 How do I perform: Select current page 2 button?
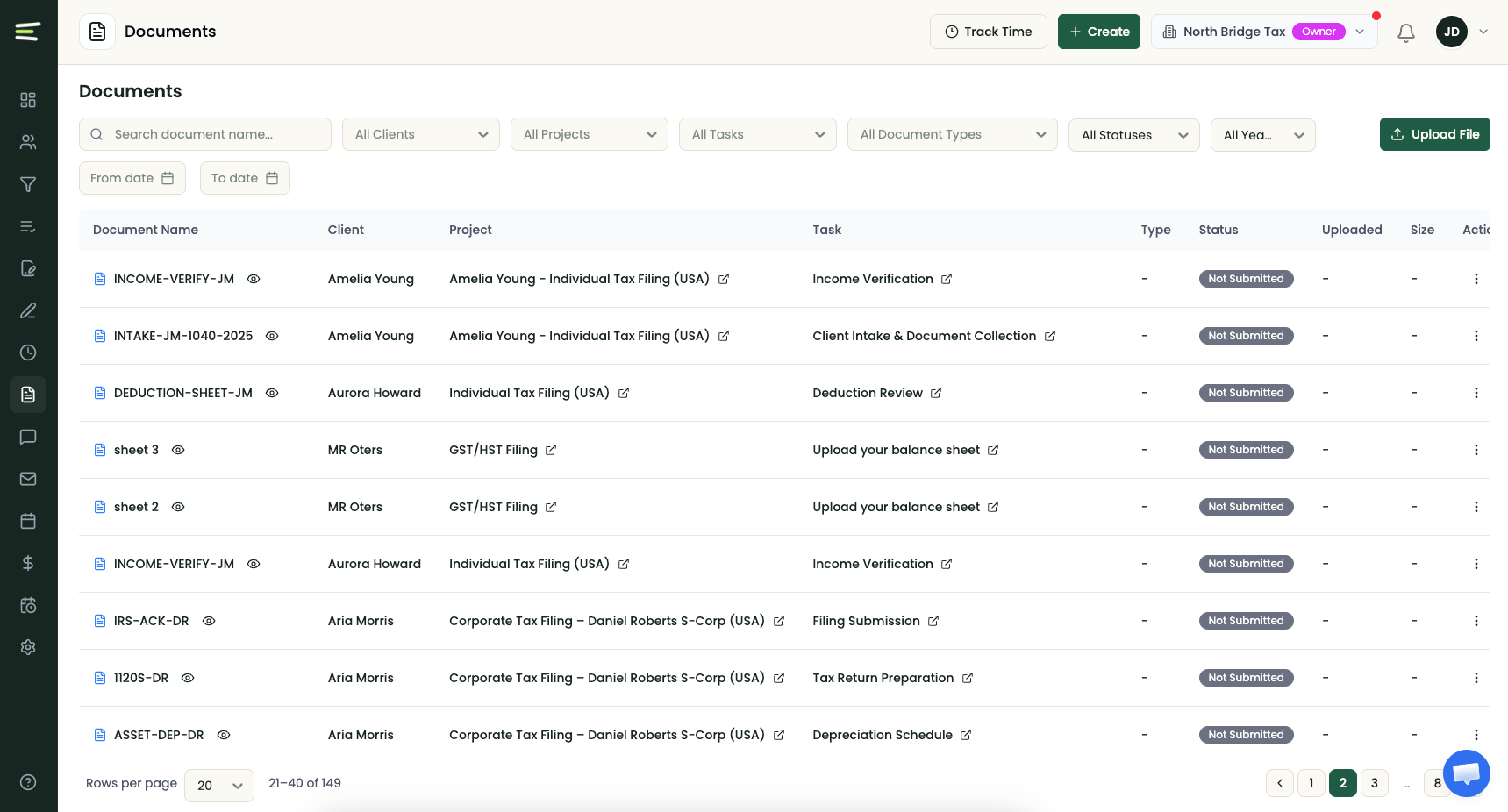(1343, 783)
